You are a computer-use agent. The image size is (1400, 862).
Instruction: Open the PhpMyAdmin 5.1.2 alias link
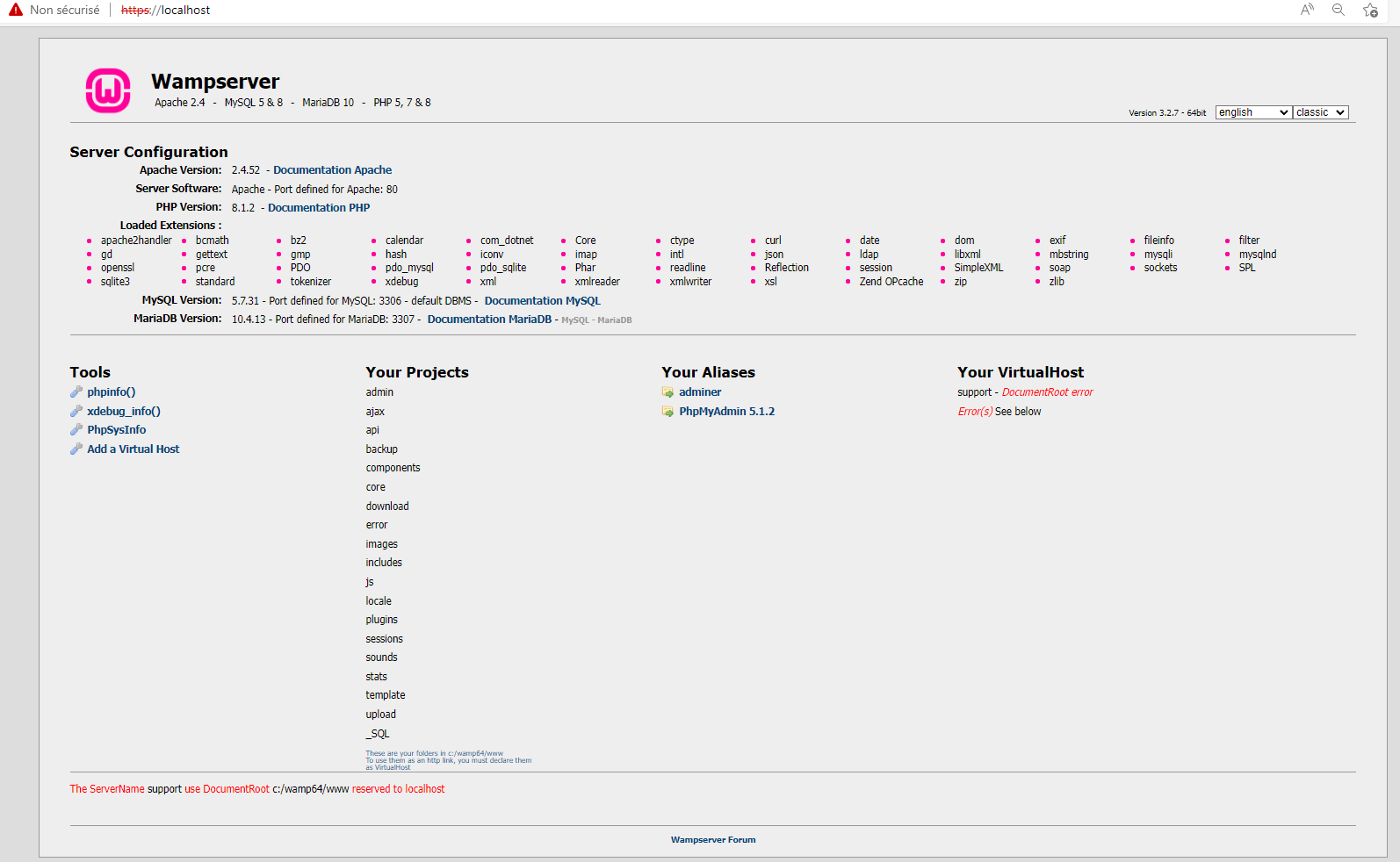[727, 412]
